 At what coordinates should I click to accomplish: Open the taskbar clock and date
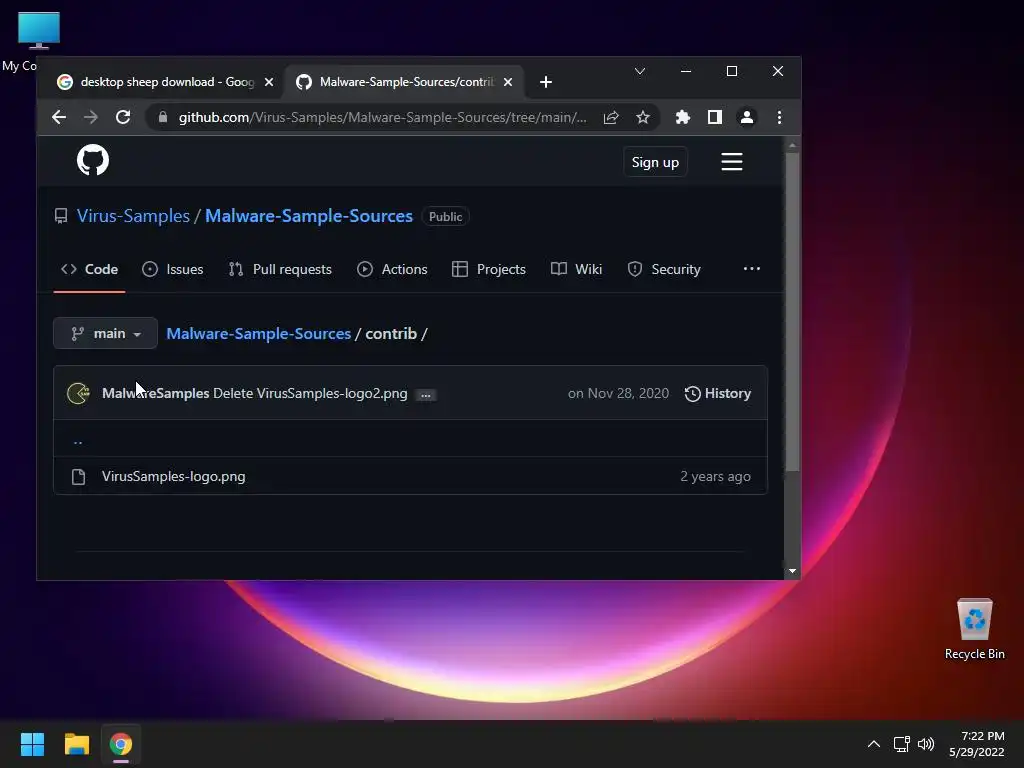[976, 744]
